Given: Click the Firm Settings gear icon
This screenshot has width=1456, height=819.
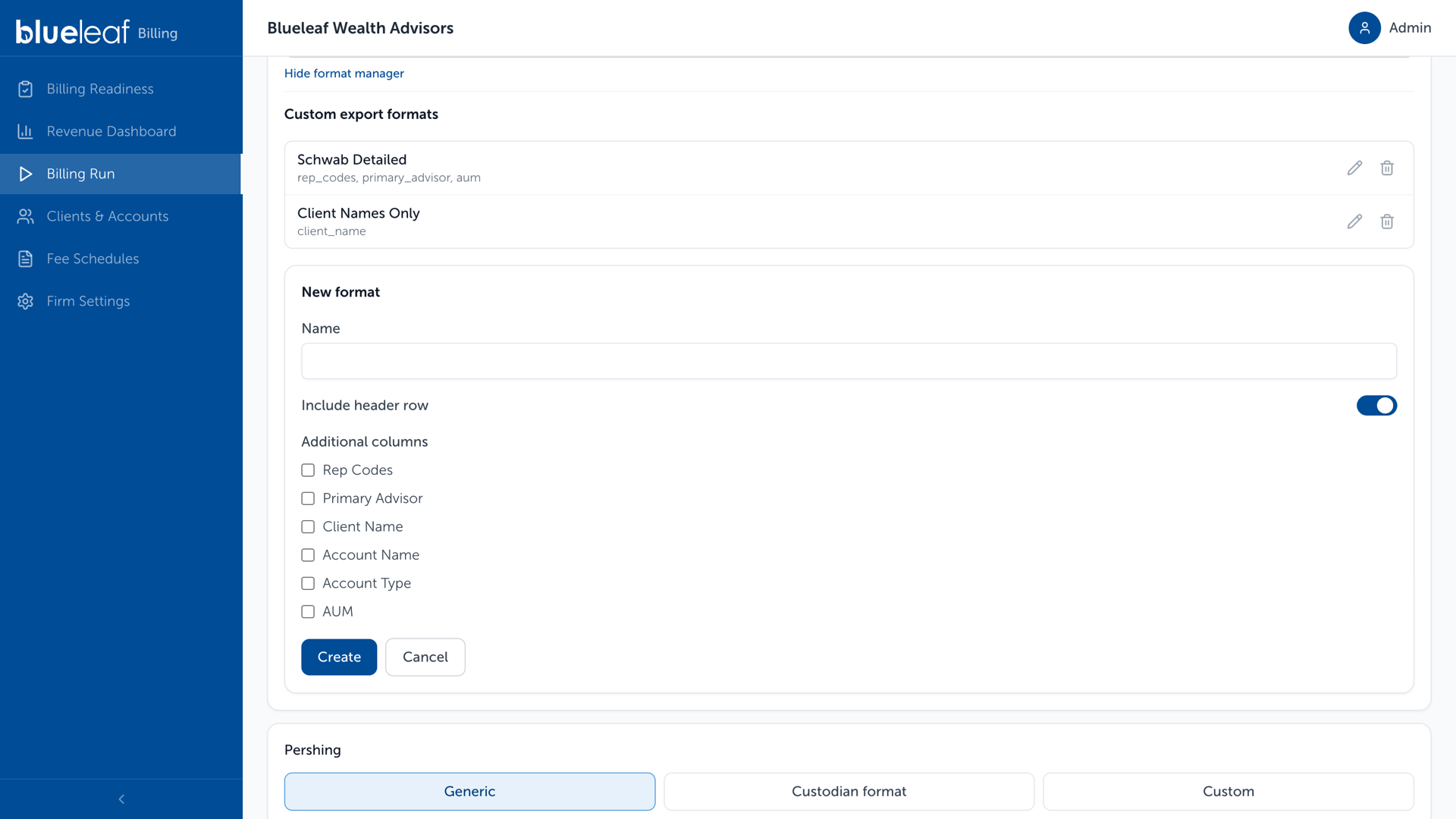Looking at the screenshot, I should tap(25, 301).
